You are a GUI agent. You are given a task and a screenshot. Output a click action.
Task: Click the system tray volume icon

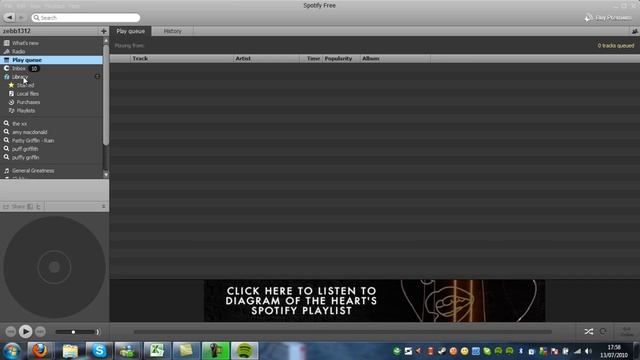click(588, 351)
